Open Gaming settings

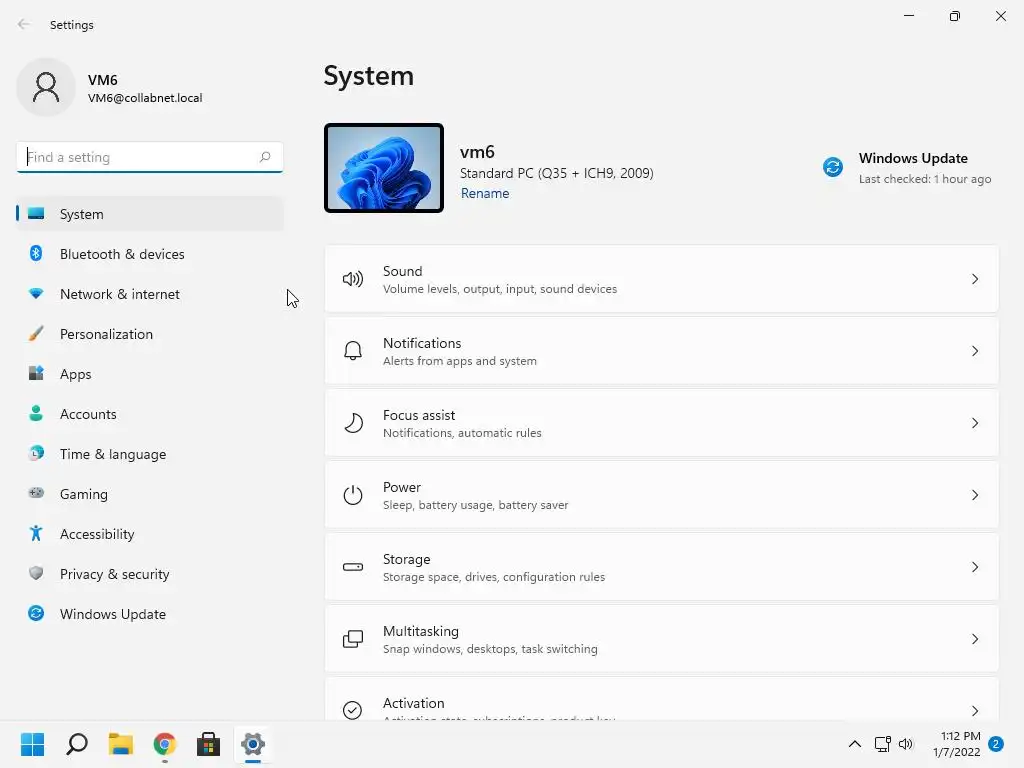[150, 494]
